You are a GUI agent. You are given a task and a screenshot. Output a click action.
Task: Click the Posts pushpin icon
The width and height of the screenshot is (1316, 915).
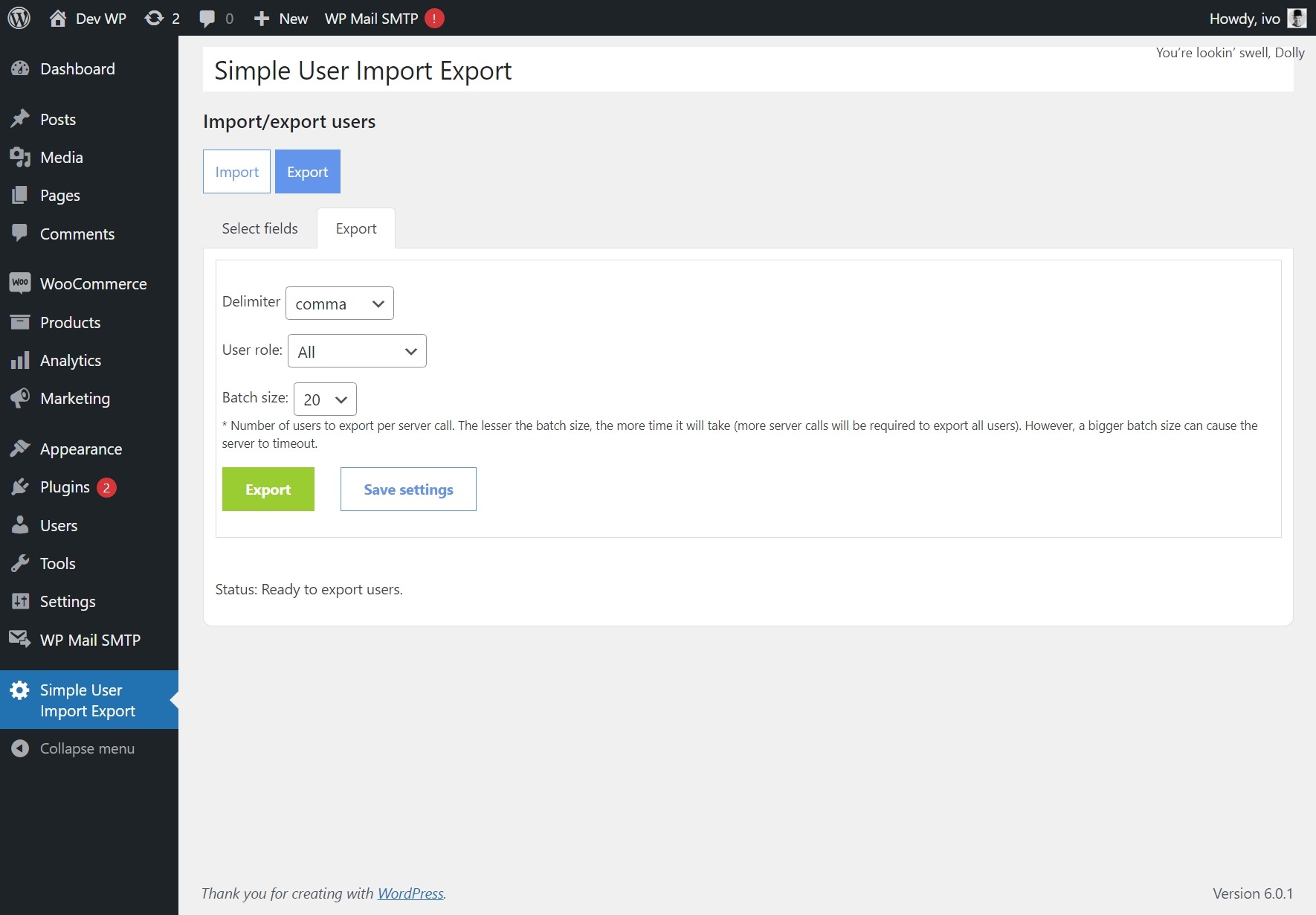coord(20,119)
